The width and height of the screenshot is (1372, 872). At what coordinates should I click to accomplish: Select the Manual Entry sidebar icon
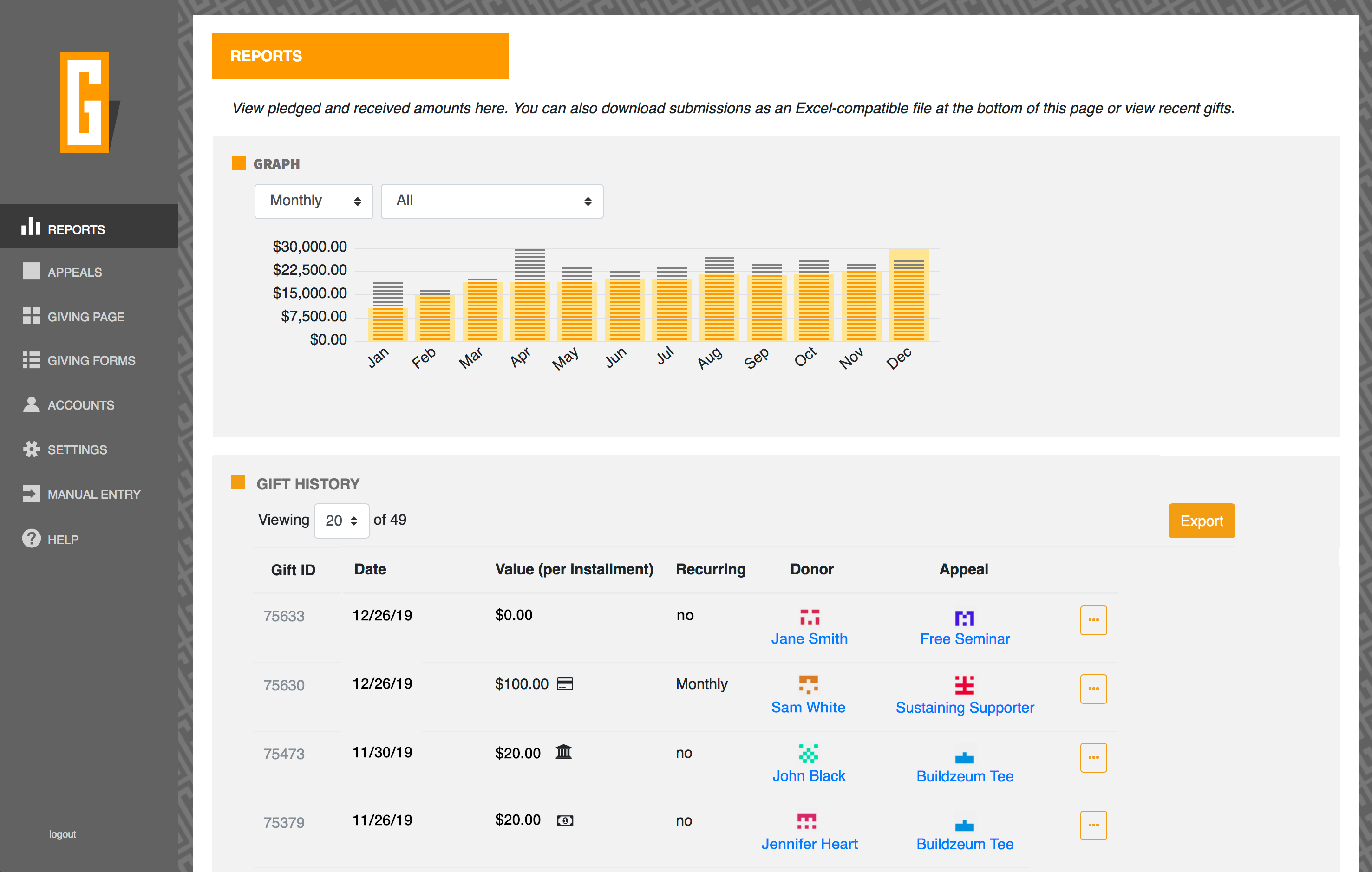coord(31,494)
